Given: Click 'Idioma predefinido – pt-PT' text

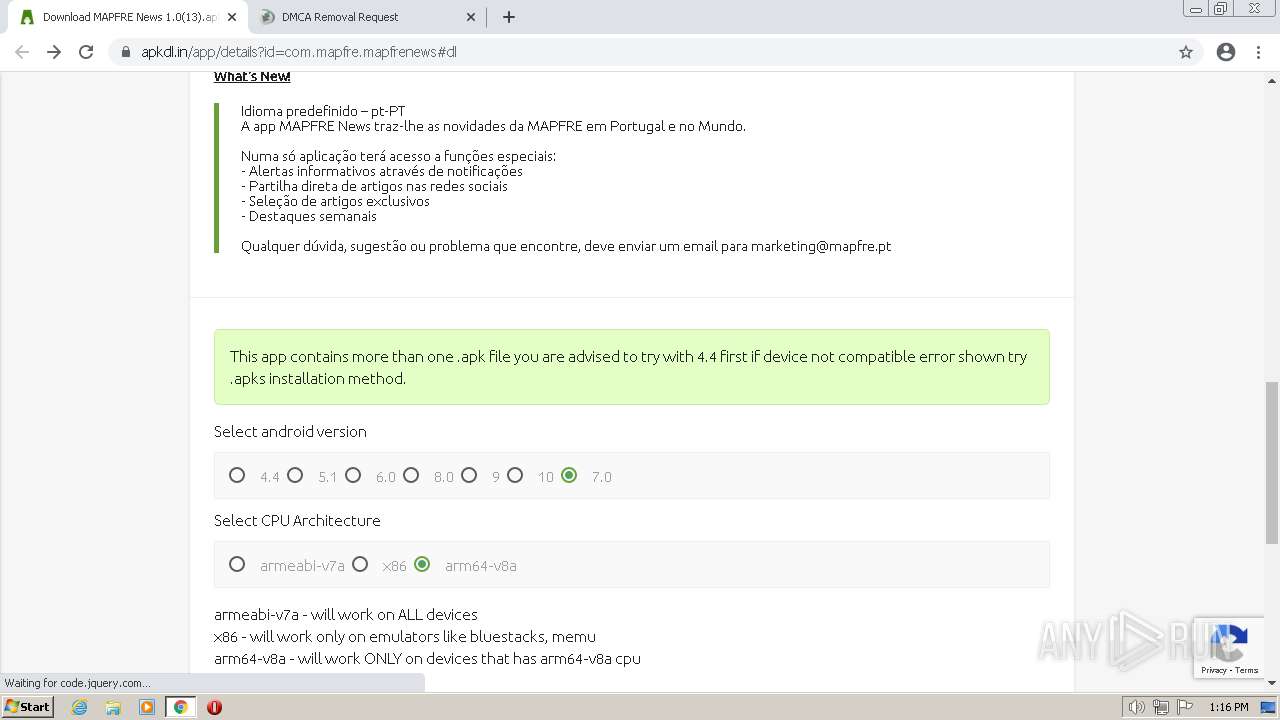Looking at the screenshot, I should pos(323,111).
